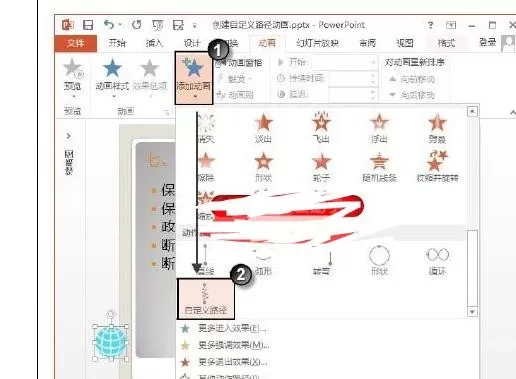This screenshot has height=379, width=516.
Task: Open the 审阅 ribbon tab
Action: (368, 43)
